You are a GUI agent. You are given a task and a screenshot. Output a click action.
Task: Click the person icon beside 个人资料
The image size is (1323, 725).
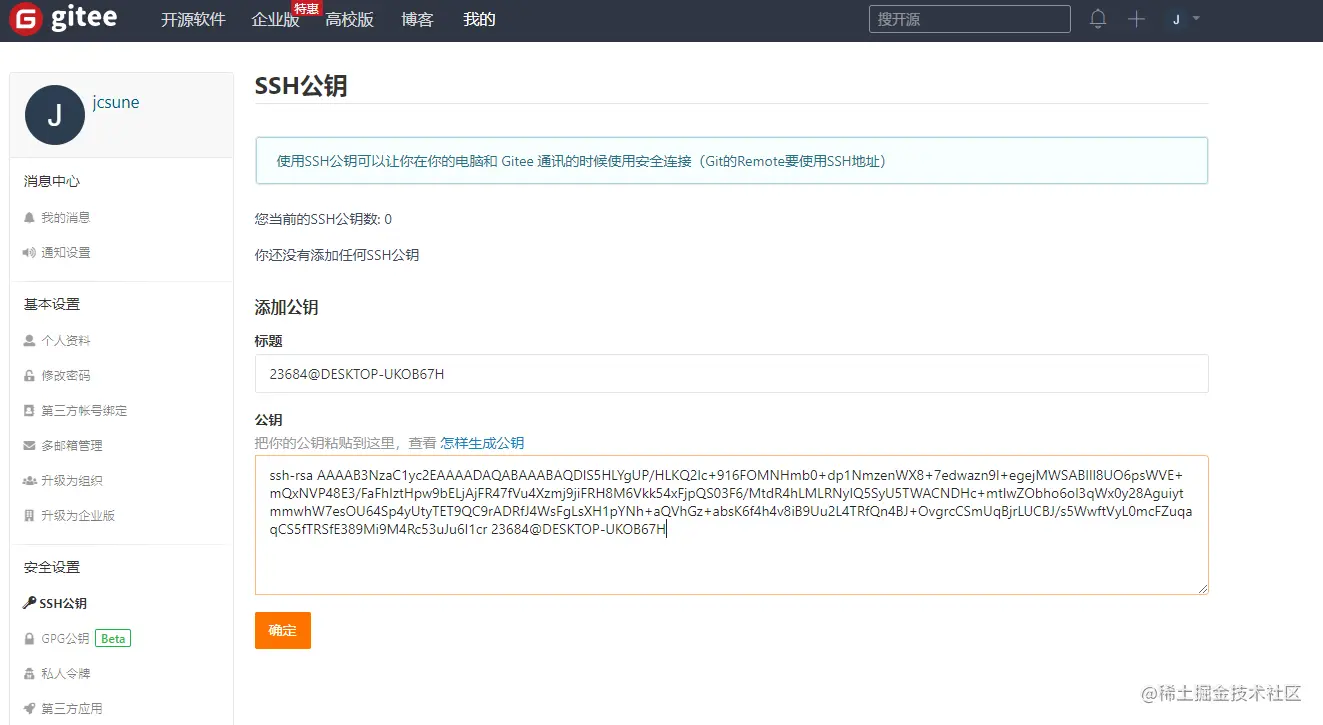point(29,340)
